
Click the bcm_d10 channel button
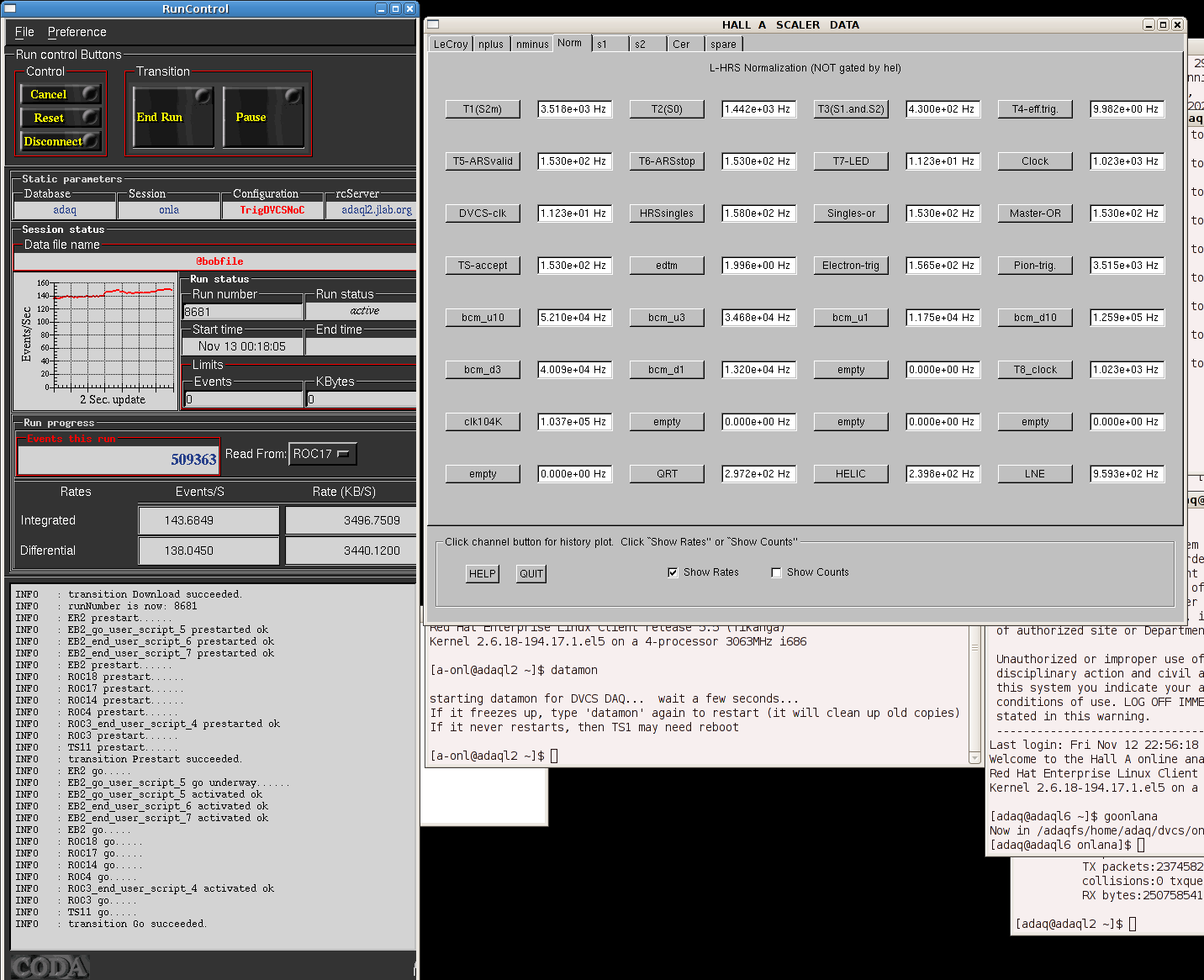click(1035, 318)
